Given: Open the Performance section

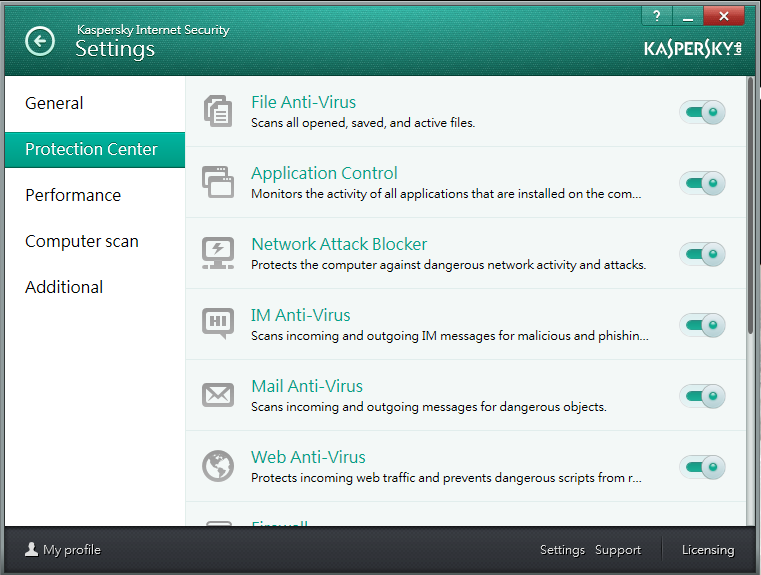Looking at the screenshot, I should (x=73, y=195).
